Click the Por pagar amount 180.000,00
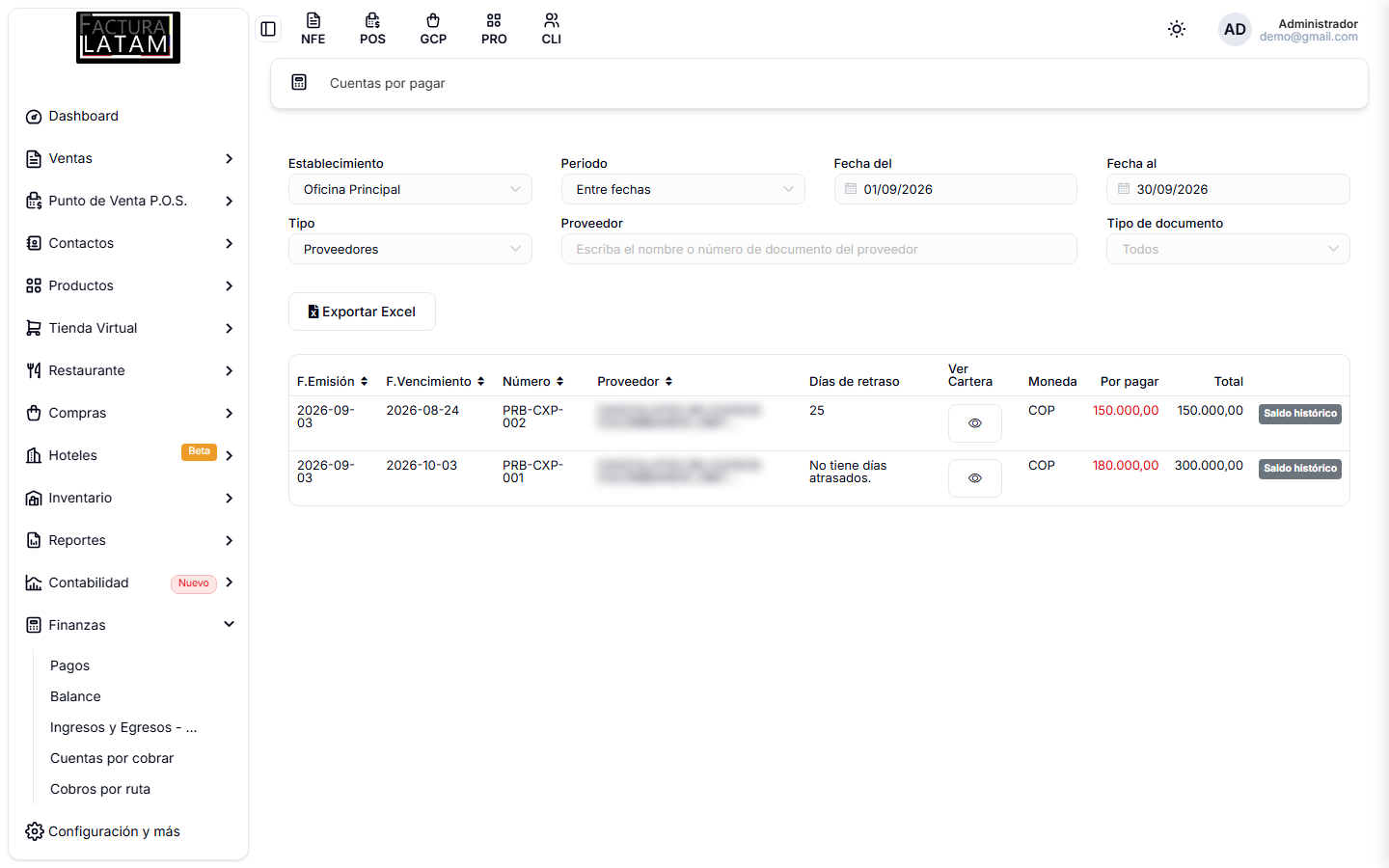The image size is (1389, 868). [1126, 466]
